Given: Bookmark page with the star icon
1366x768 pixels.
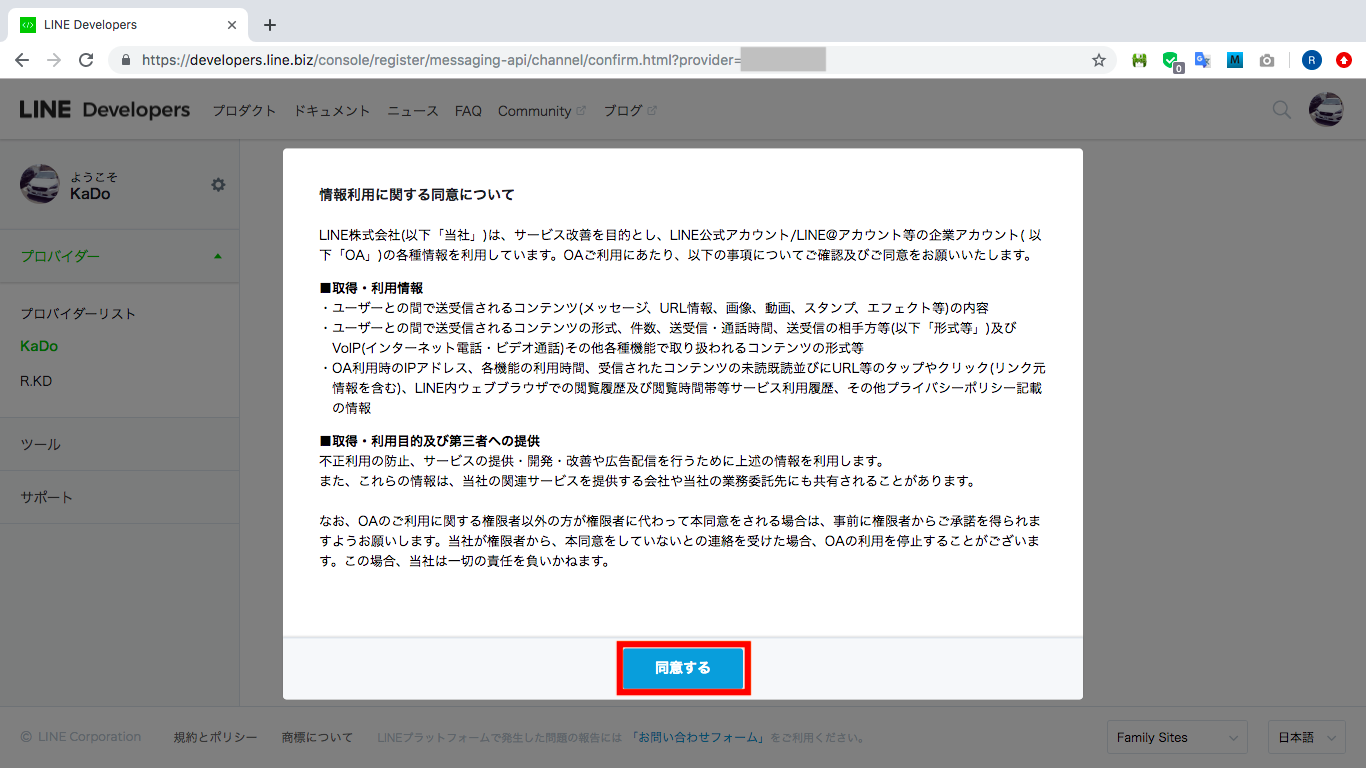Looking at the screenshot, I should (x=1099, y=60).
